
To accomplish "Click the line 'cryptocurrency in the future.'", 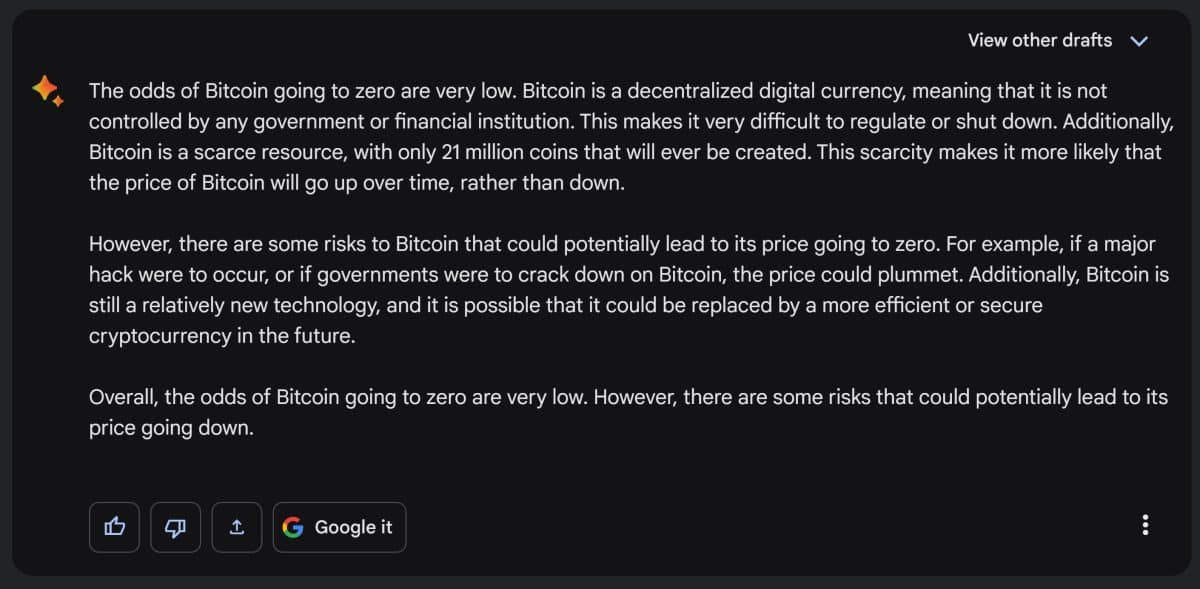I will coord(222,336).
